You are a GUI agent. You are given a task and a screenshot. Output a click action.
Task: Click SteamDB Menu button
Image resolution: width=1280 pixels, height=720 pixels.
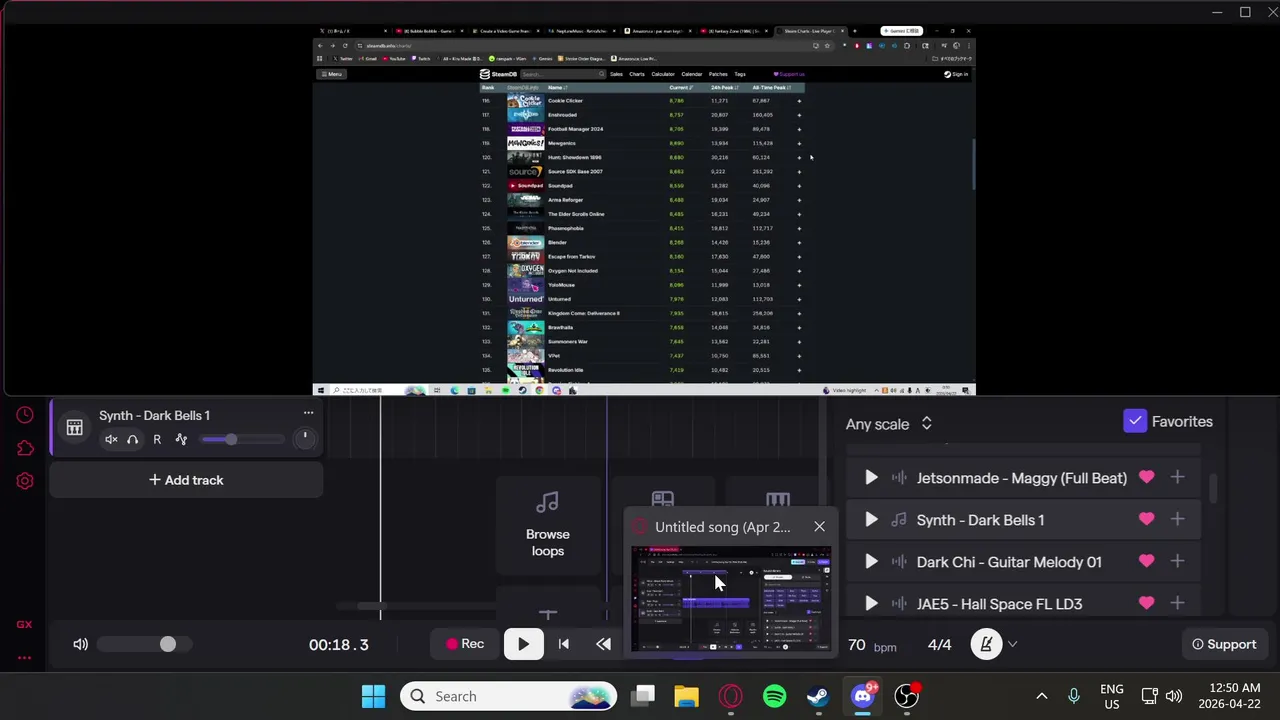click(331, 74)
